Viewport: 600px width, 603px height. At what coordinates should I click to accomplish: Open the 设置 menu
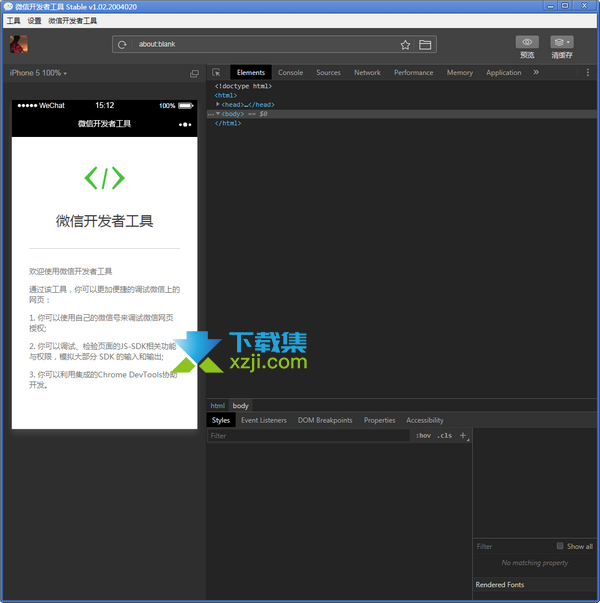coord(34,21)
